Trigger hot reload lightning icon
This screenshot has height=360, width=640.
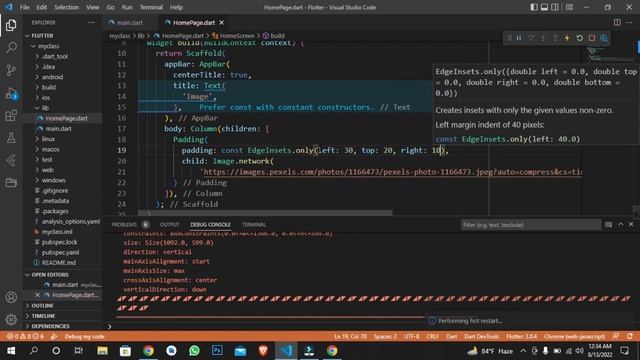567,38
